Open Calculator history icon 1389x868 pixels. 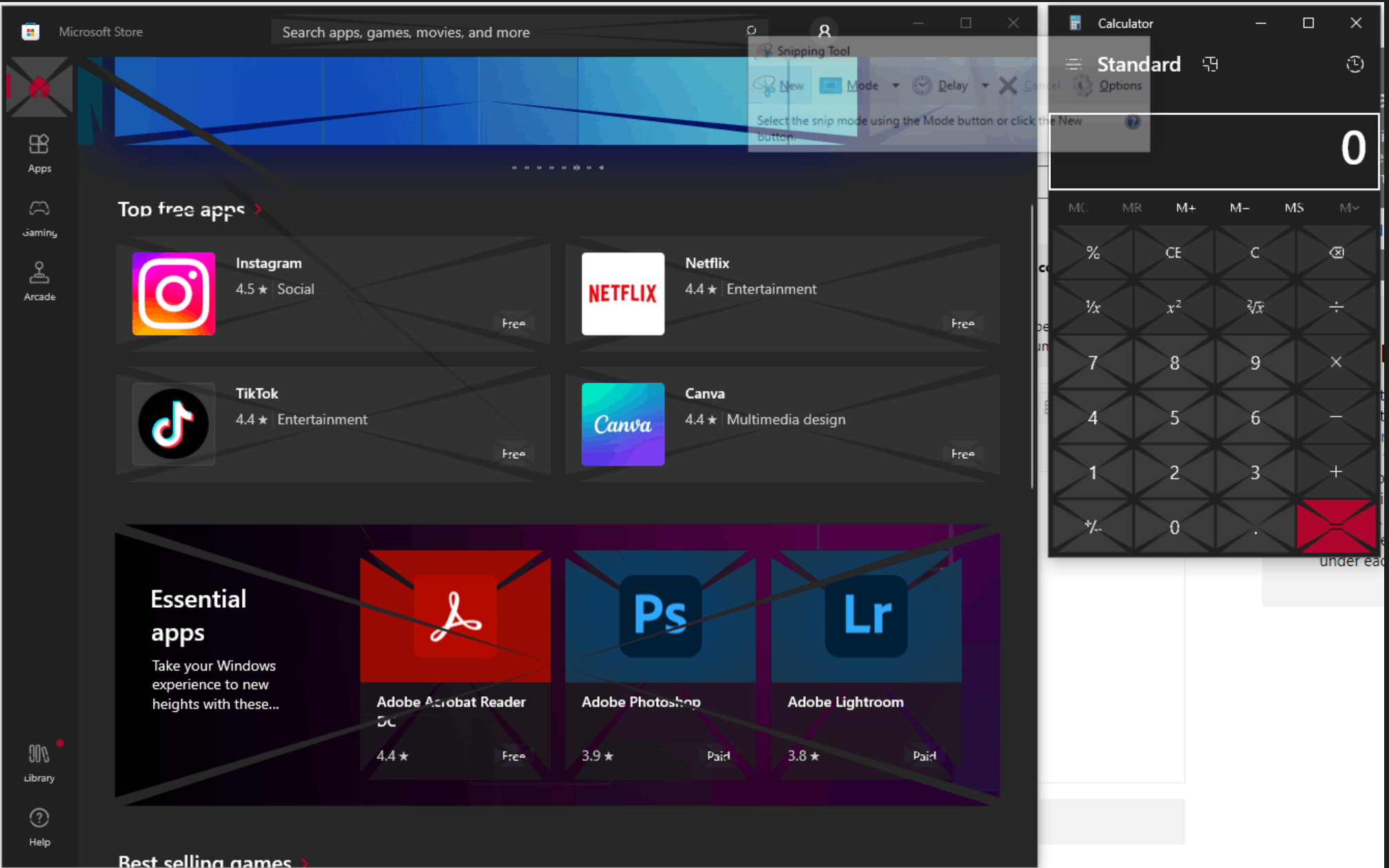(x=1354, y=64)
